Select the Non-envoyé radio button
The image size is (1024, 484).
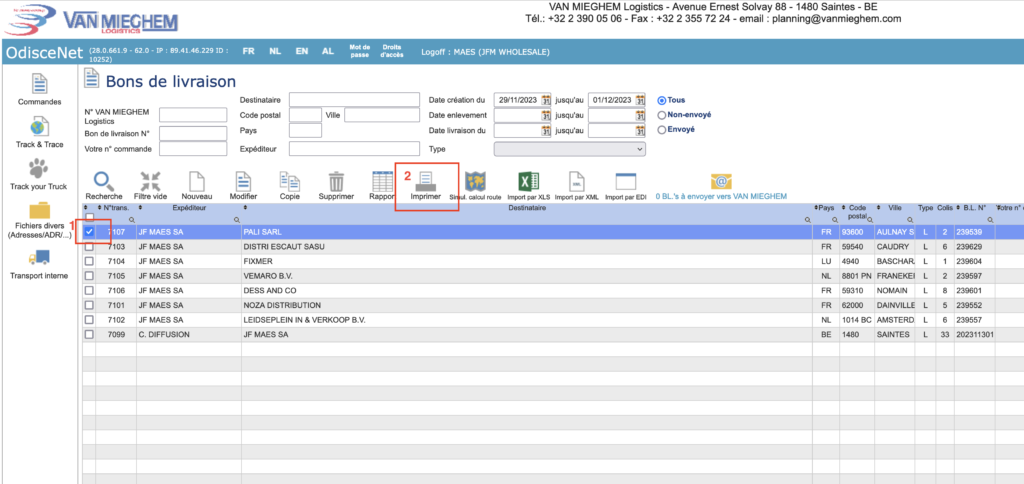pyautogui.click(x=662, y=115)
